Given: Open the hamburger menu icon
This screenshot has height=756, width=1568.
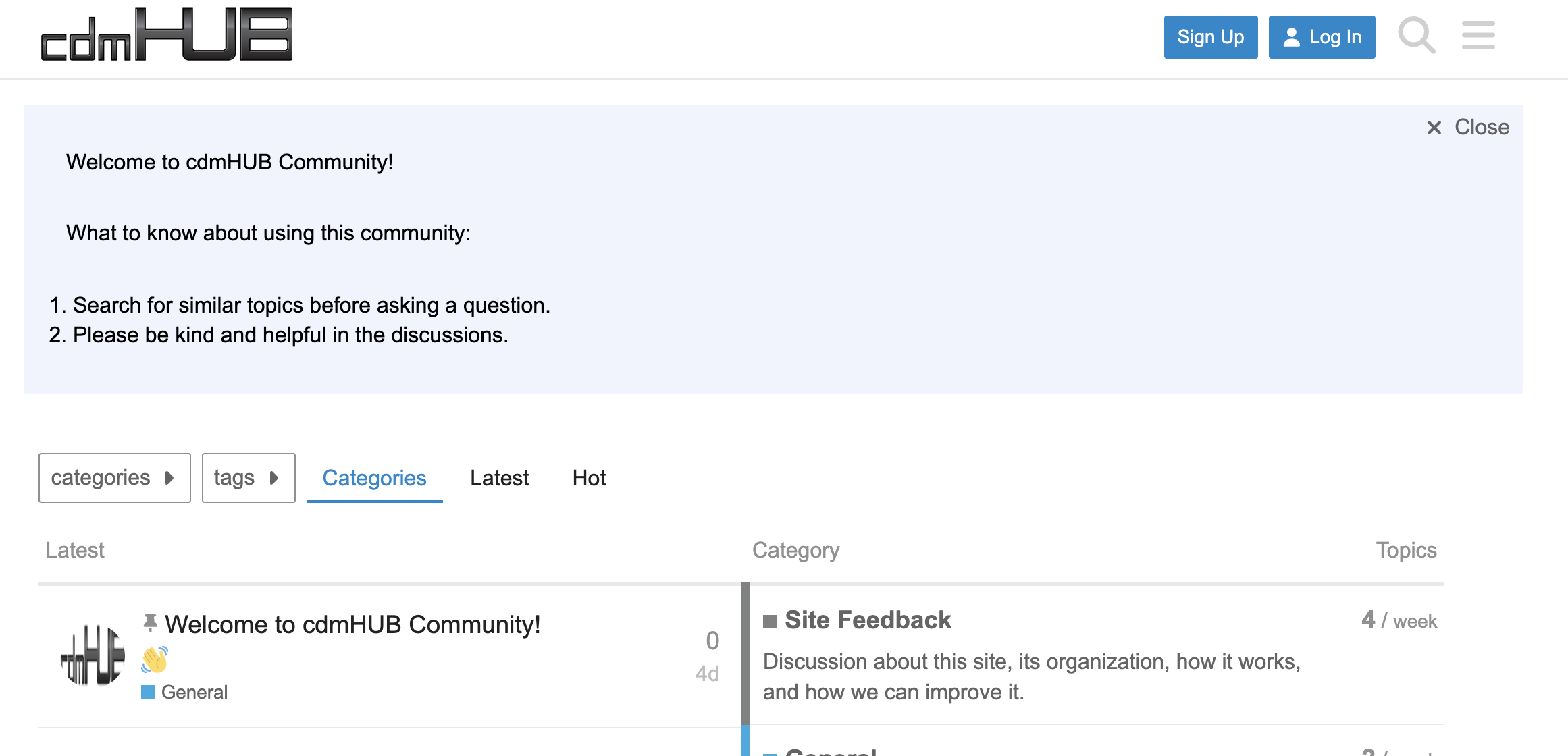Looking at the screenshot, I should (1478, 36).
